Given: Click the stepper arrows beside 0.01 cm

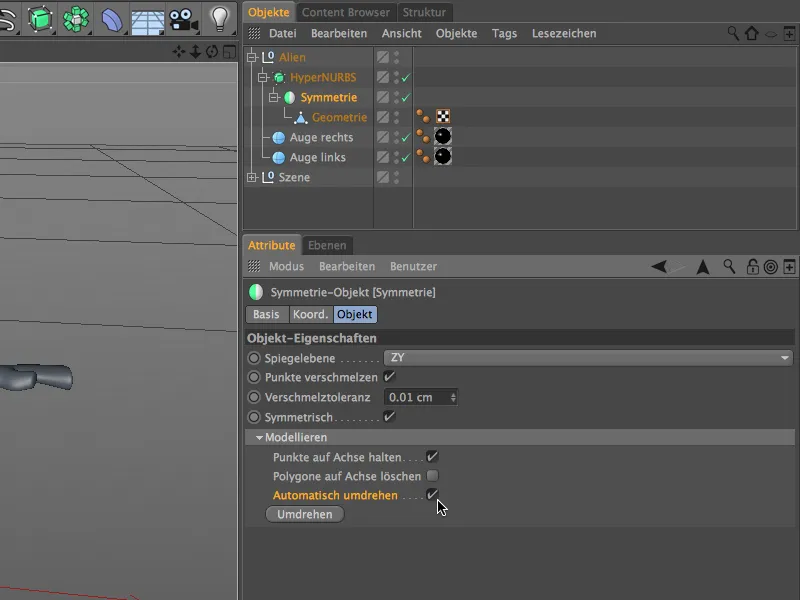Looking at the screenshot, I should point(454,397).
